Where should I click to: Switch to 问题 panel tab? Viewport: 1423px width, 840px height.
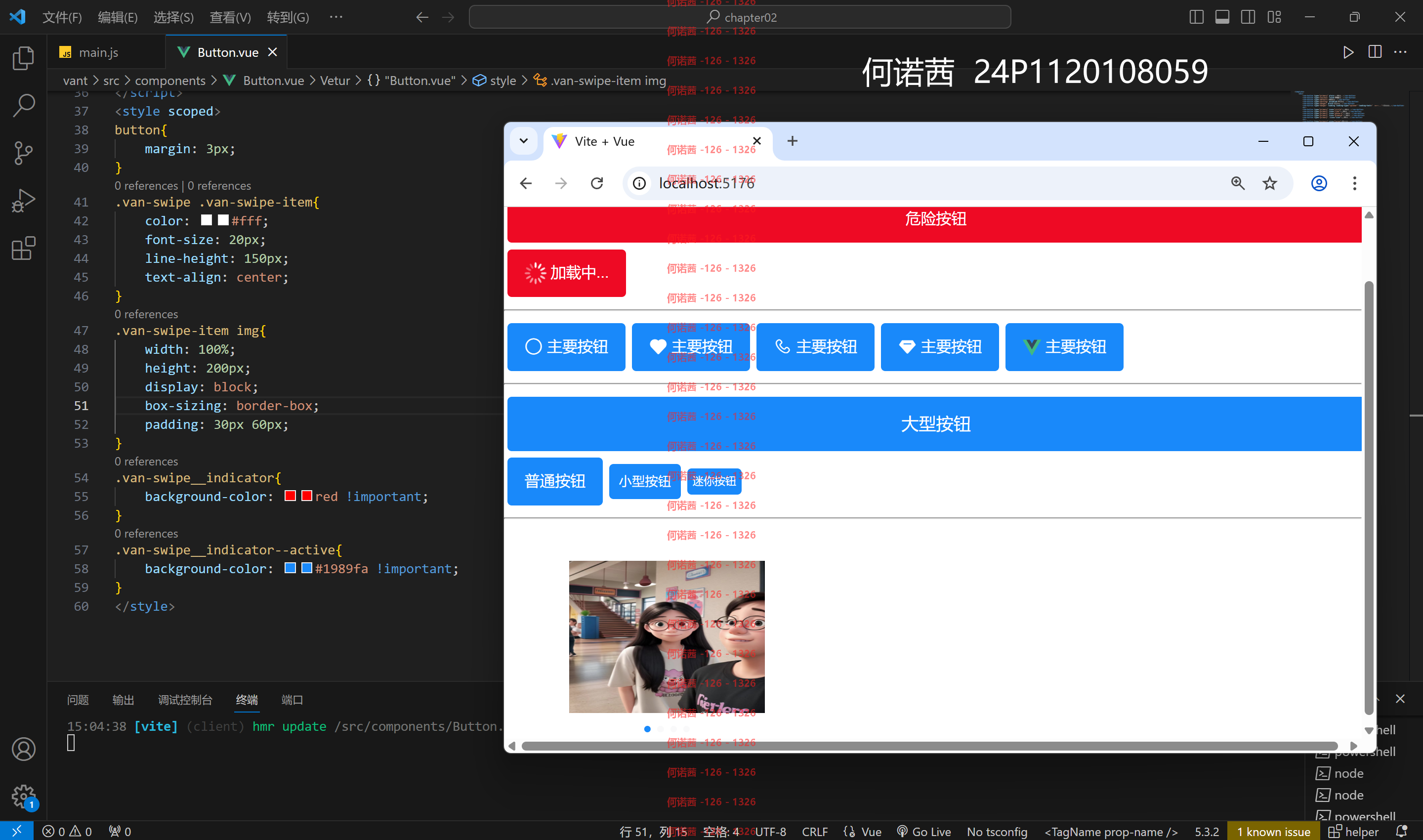(x=78, y=700)
